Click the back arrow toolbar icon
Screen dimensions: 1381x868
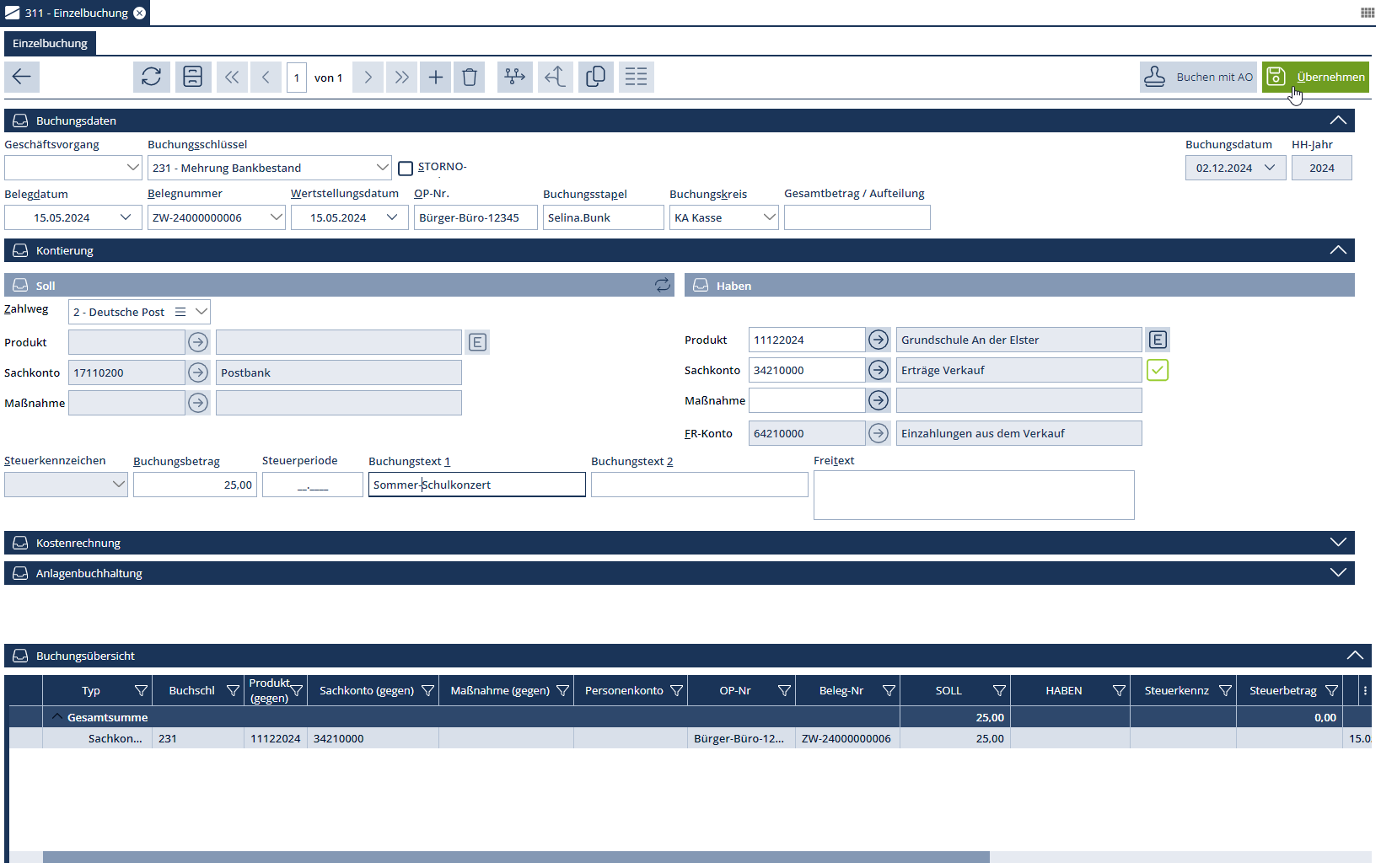click(22, 78)
